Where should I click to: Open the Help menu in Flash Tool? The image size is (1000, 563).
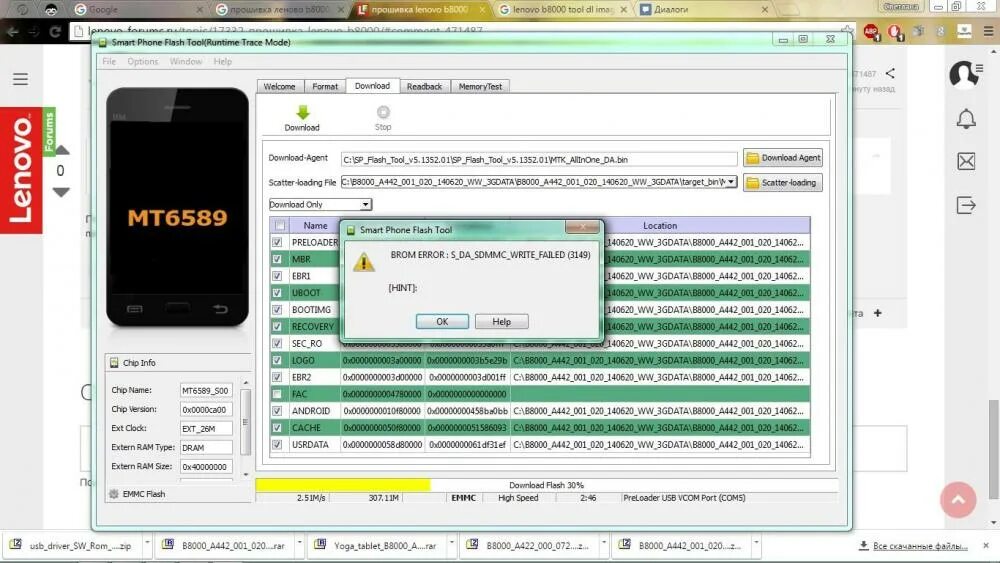(223, 61)
